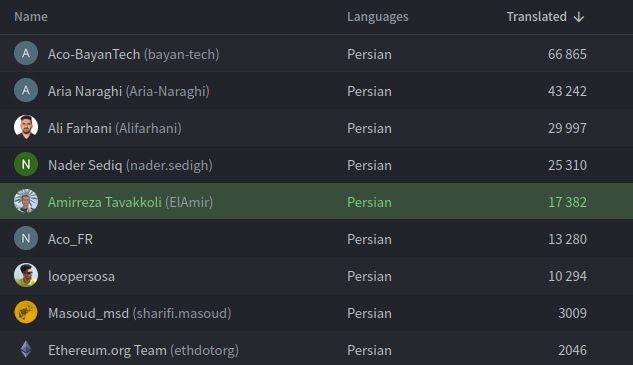Click Nader Sediq's translated count 25 310
The height and width of the screenshot is (365, 633).
tap(567, 165)
